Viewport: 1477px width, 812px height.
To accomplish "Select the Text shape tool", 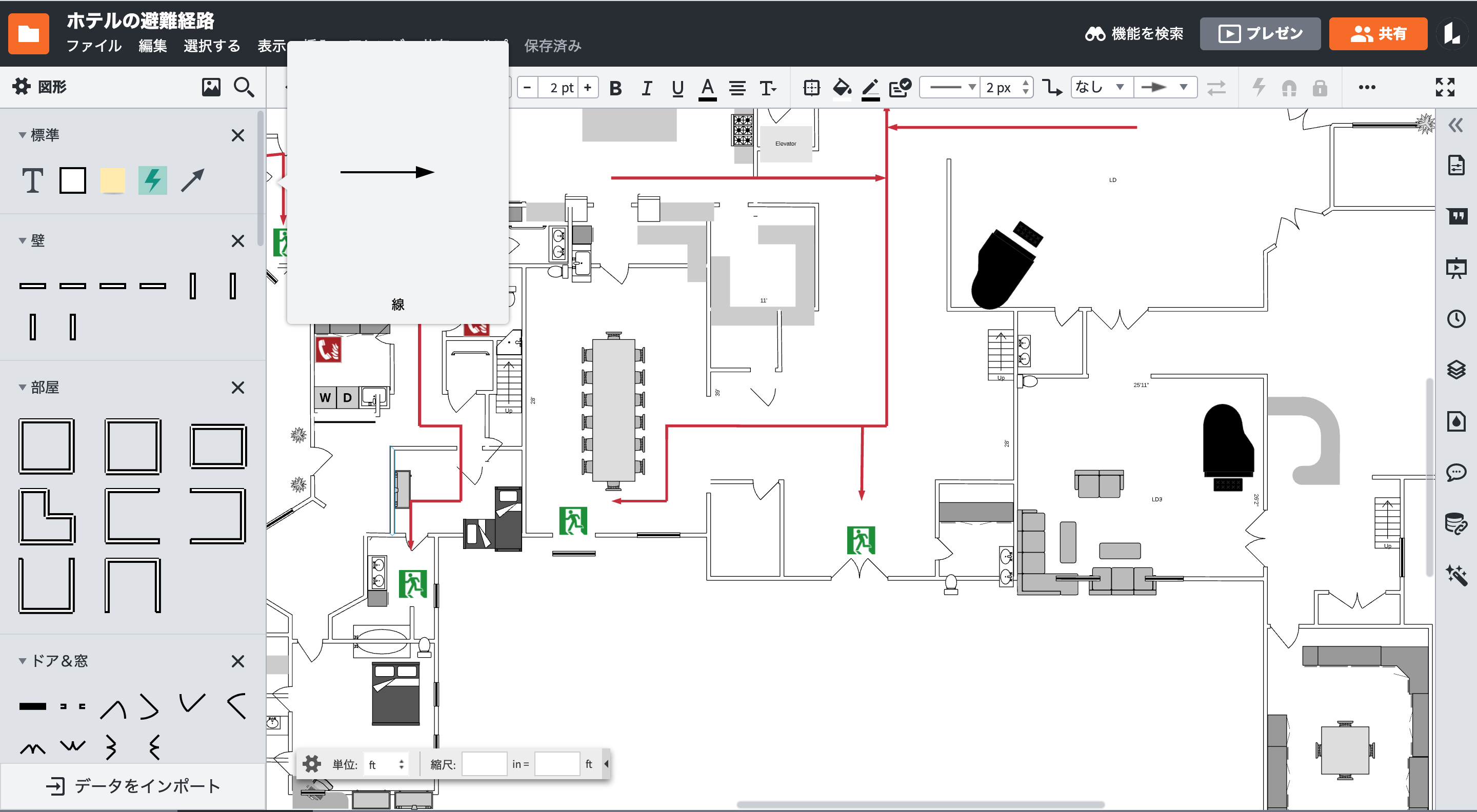I will (x=33, y=180).
